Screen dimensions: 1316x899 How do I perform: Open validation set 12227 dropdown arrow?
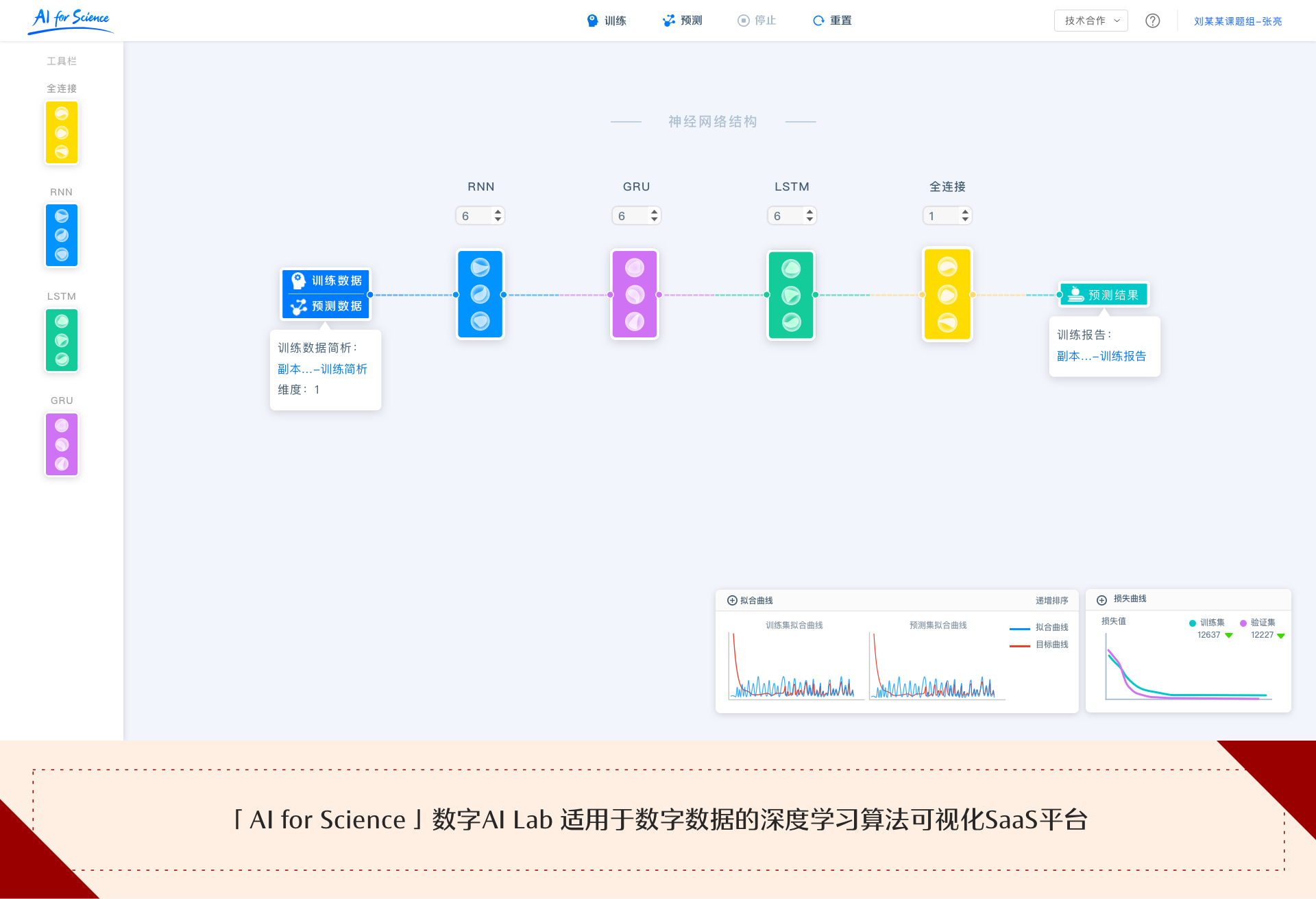(1281, 636)
